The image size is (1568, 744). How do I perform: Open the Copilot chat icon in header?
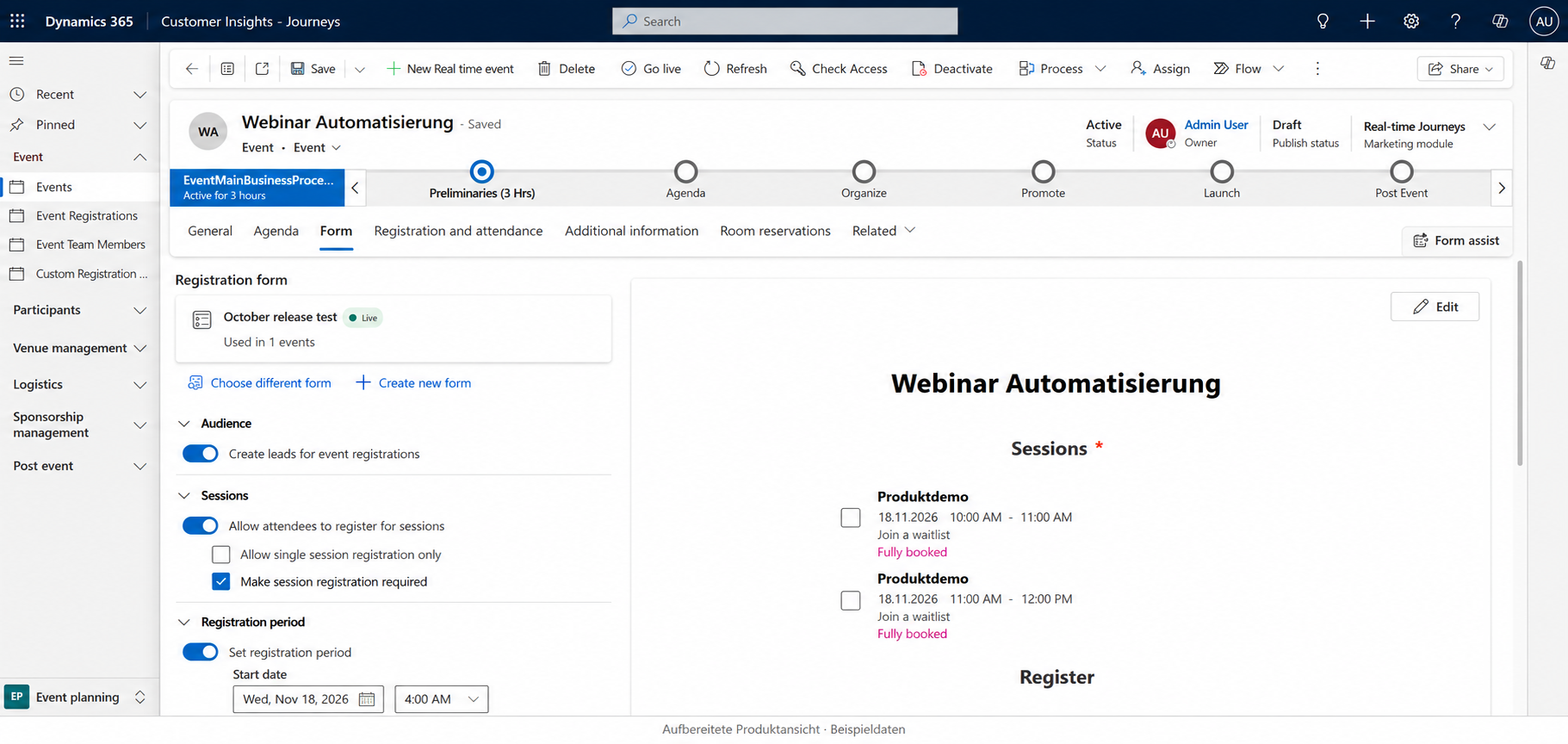(1500, 21)
